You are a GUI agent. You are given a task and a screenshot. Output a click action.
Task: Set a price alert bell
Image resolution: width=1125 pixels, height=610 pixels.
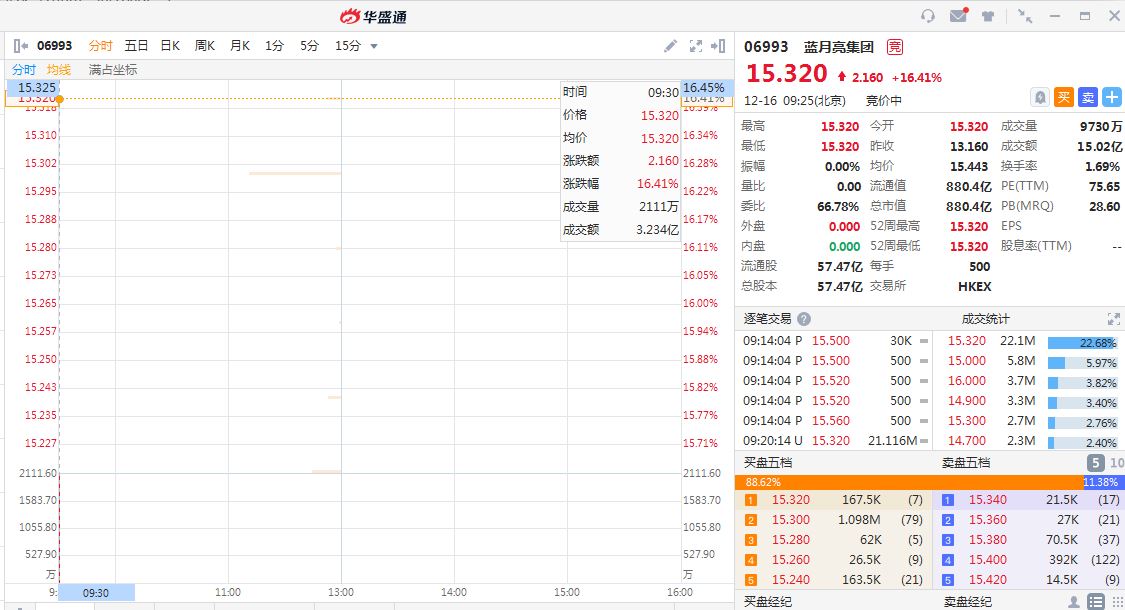point(1040,97)
